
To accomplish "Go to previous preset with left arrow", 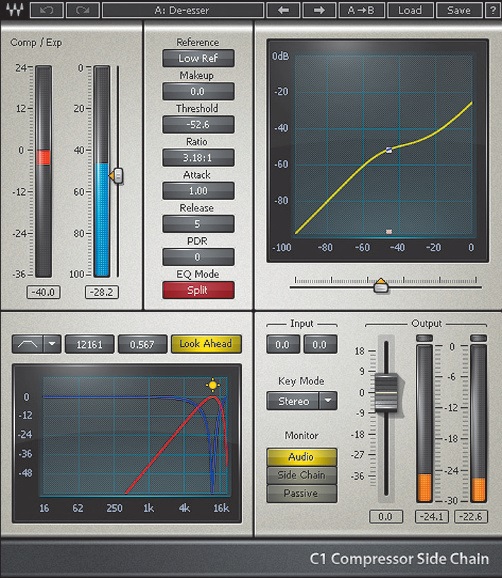I will coord(283,10).
